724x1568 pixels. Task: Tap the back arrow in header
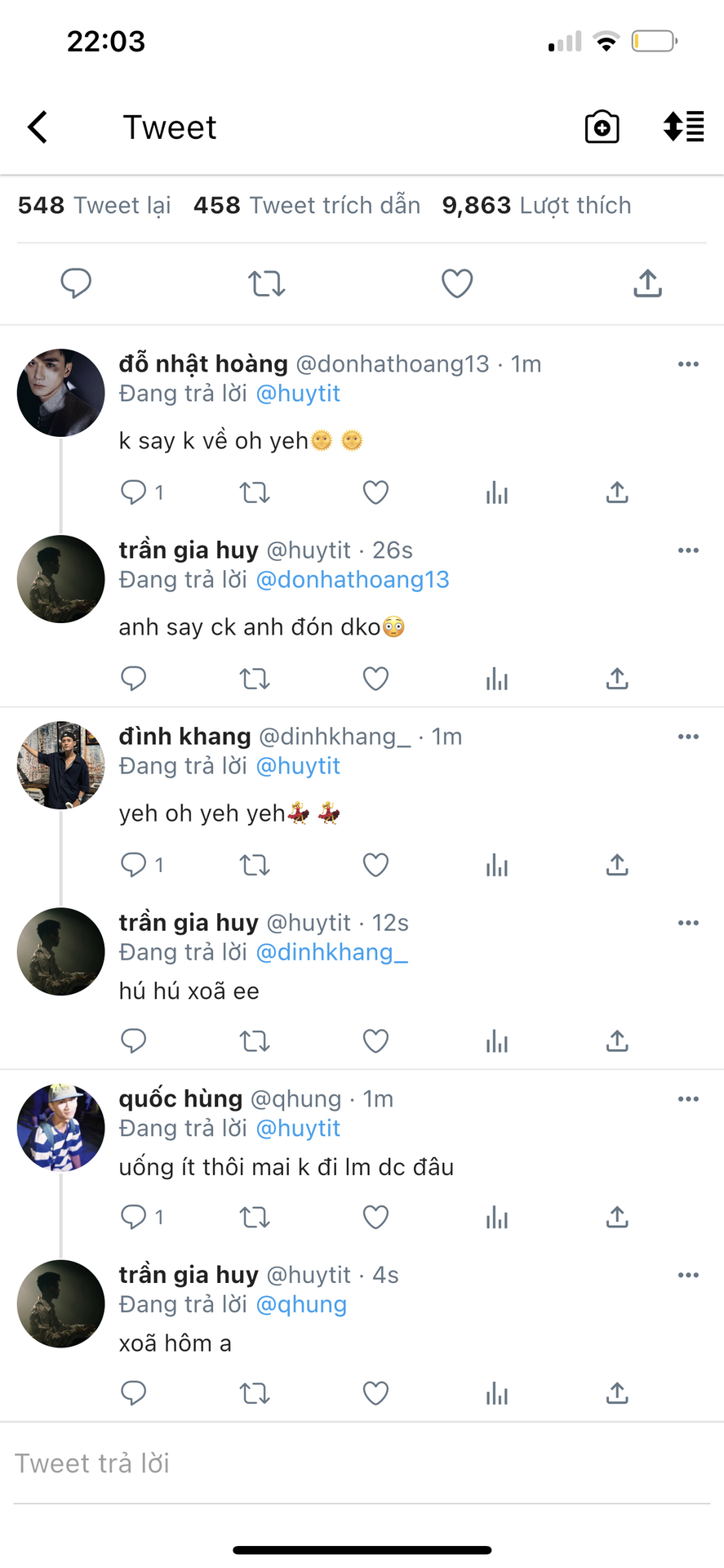38,127
